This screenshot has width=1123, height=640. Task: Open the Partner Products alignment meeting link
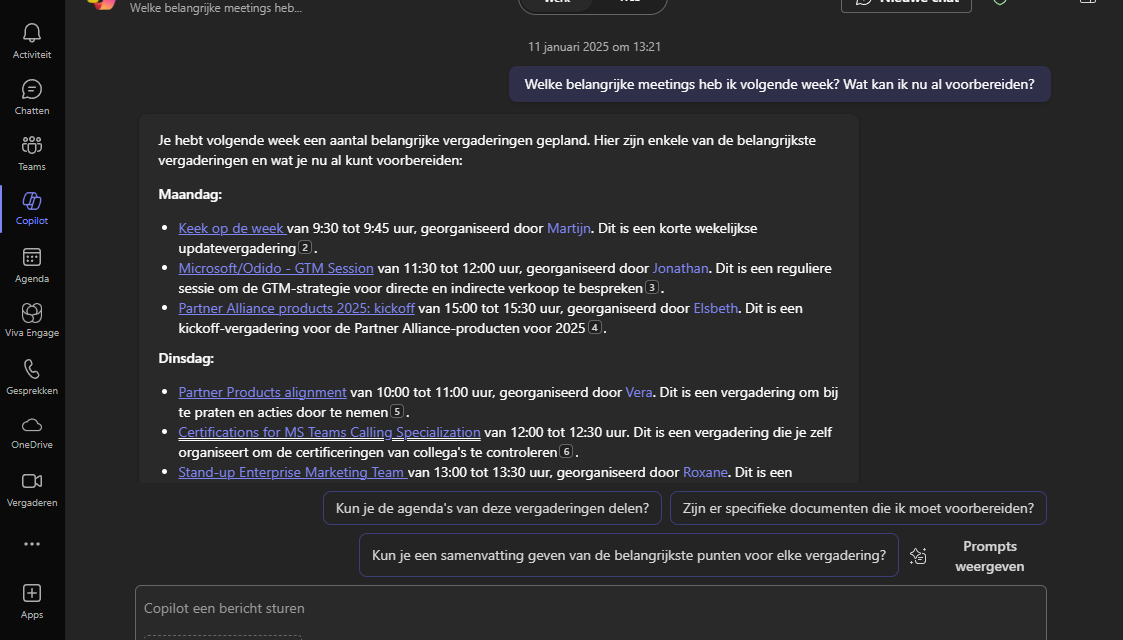click(262, 392)
